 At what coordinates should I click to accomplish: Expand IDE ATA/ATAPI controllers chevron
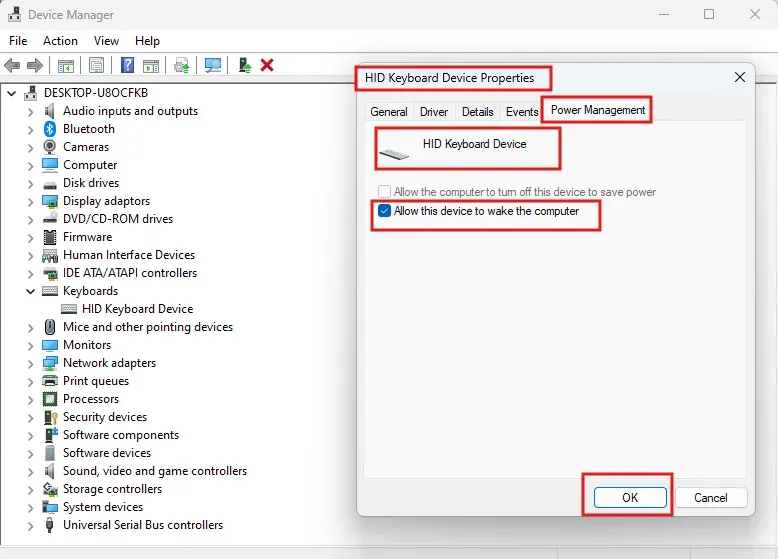[x=30, y=274]
